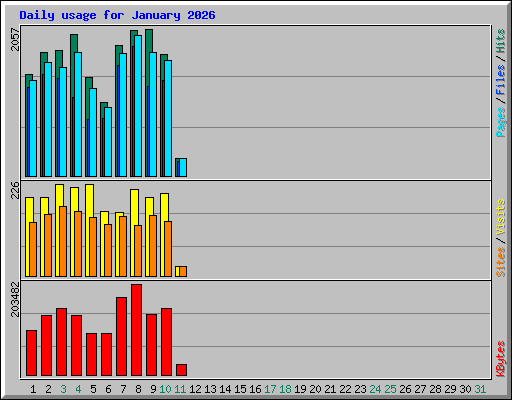Click the orange sites bar for day 3
The image size is (512, 400).
[63, 241]
